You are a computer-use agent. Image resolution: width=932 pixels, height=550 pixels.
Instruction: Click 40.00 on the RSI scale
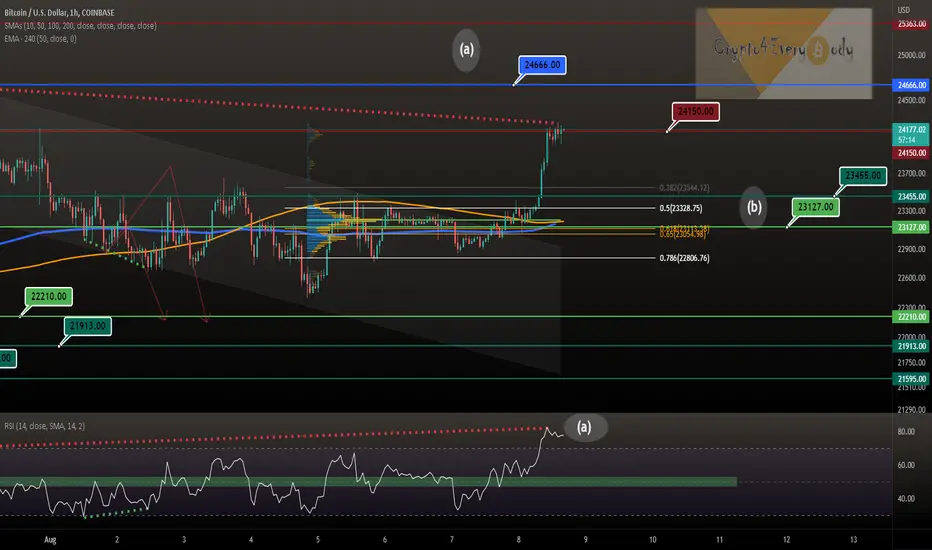tap(906, 499)
